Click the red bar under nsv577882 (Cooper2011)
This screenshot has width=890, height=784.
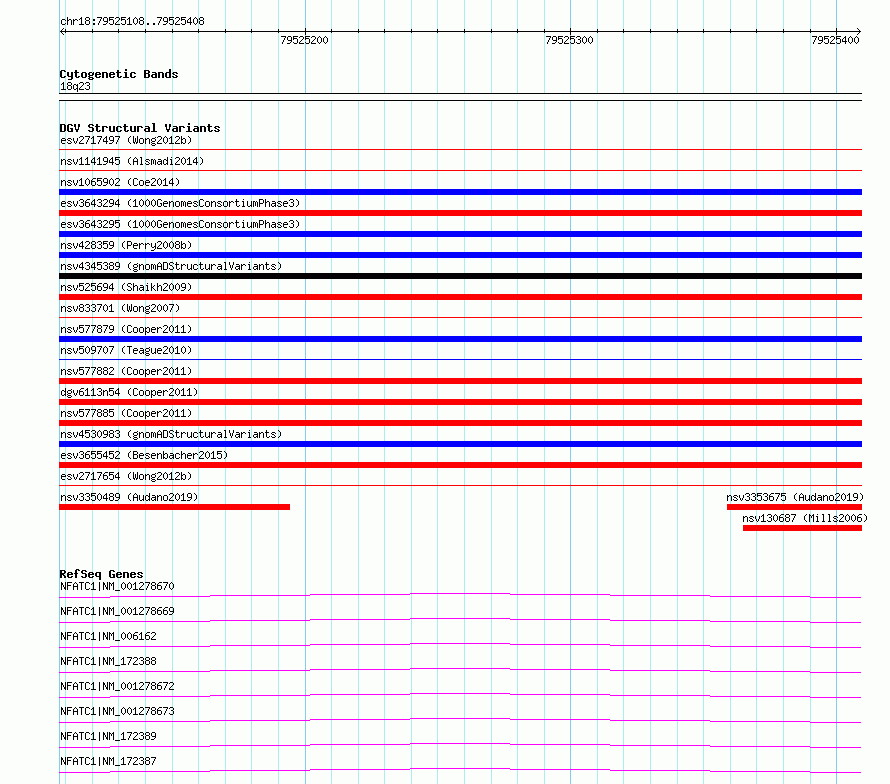pos(460,381)
